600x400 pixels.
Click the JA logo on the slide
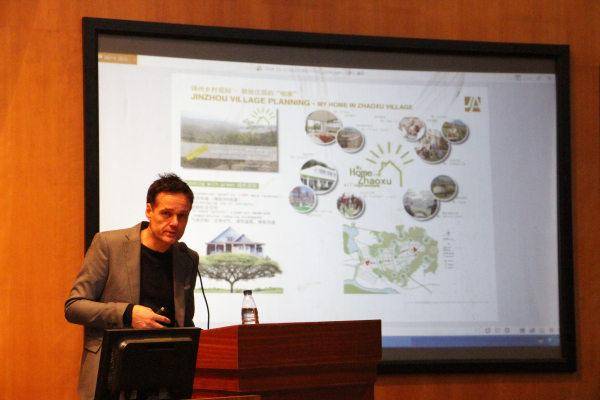coord(471,103)
